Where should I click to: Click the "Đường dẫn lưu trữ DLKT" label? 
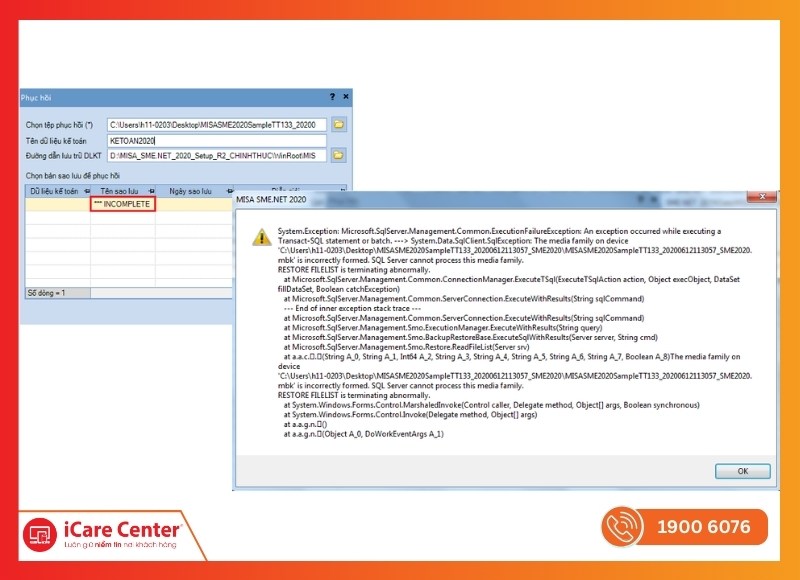pyautogui.click(x=64, y=156)
